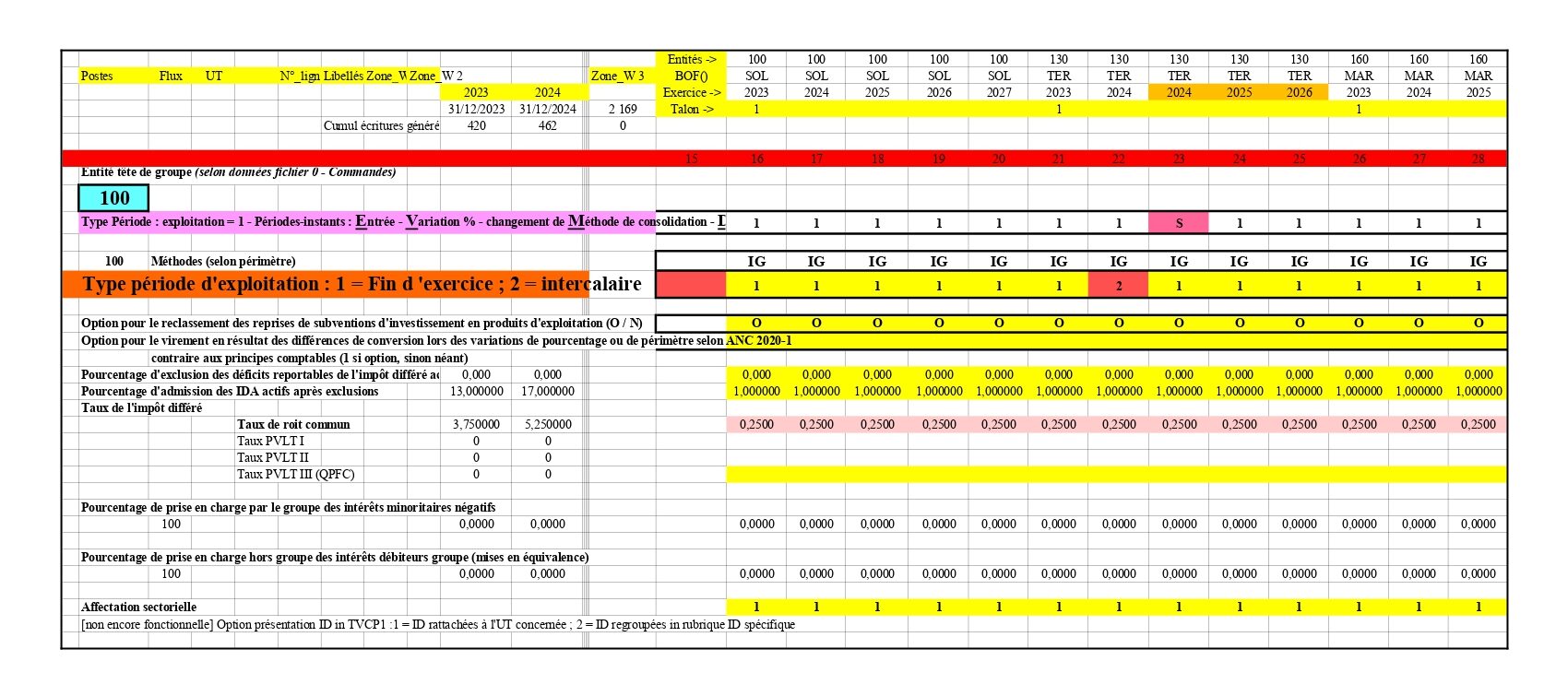Image resolution: width=1568 pixels, height=696 pixels.
Task: Select the '5,250000' rate value
Action: pos(548,424)
